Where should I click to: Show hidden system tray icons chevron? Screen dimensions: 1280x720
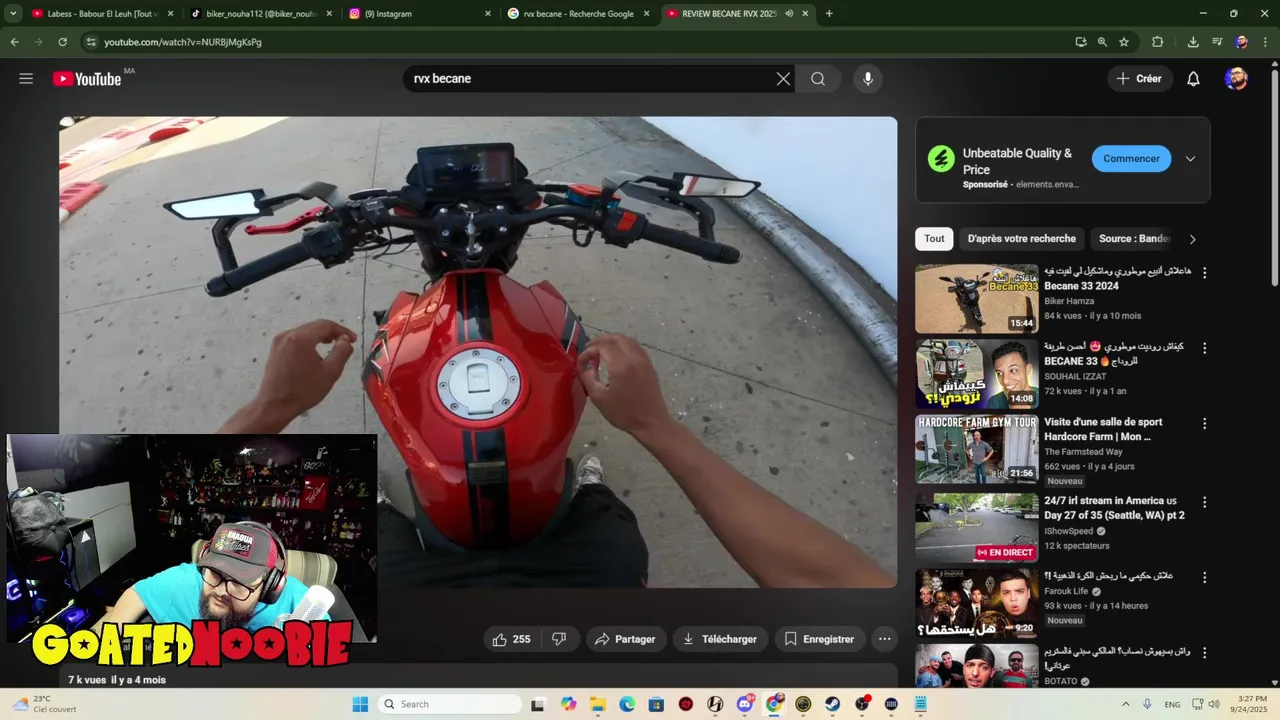(1126, 704)
